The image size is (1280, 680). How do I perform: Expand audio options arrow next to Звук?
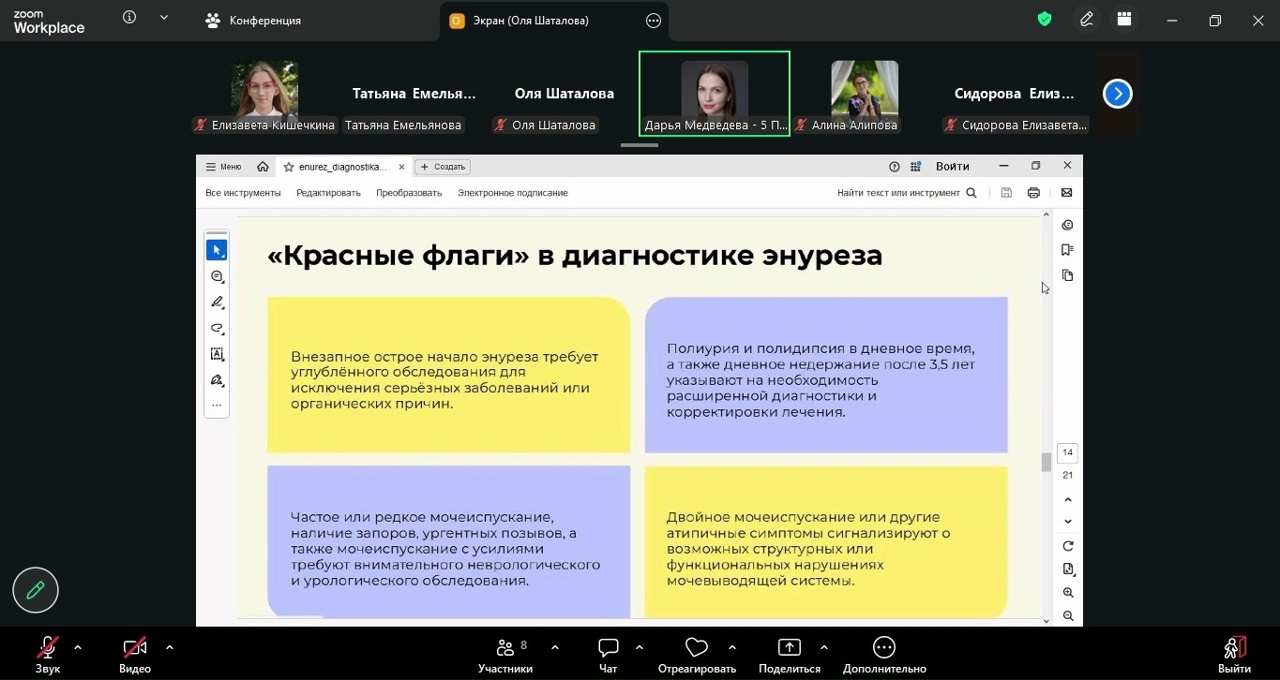coord(78,647)
